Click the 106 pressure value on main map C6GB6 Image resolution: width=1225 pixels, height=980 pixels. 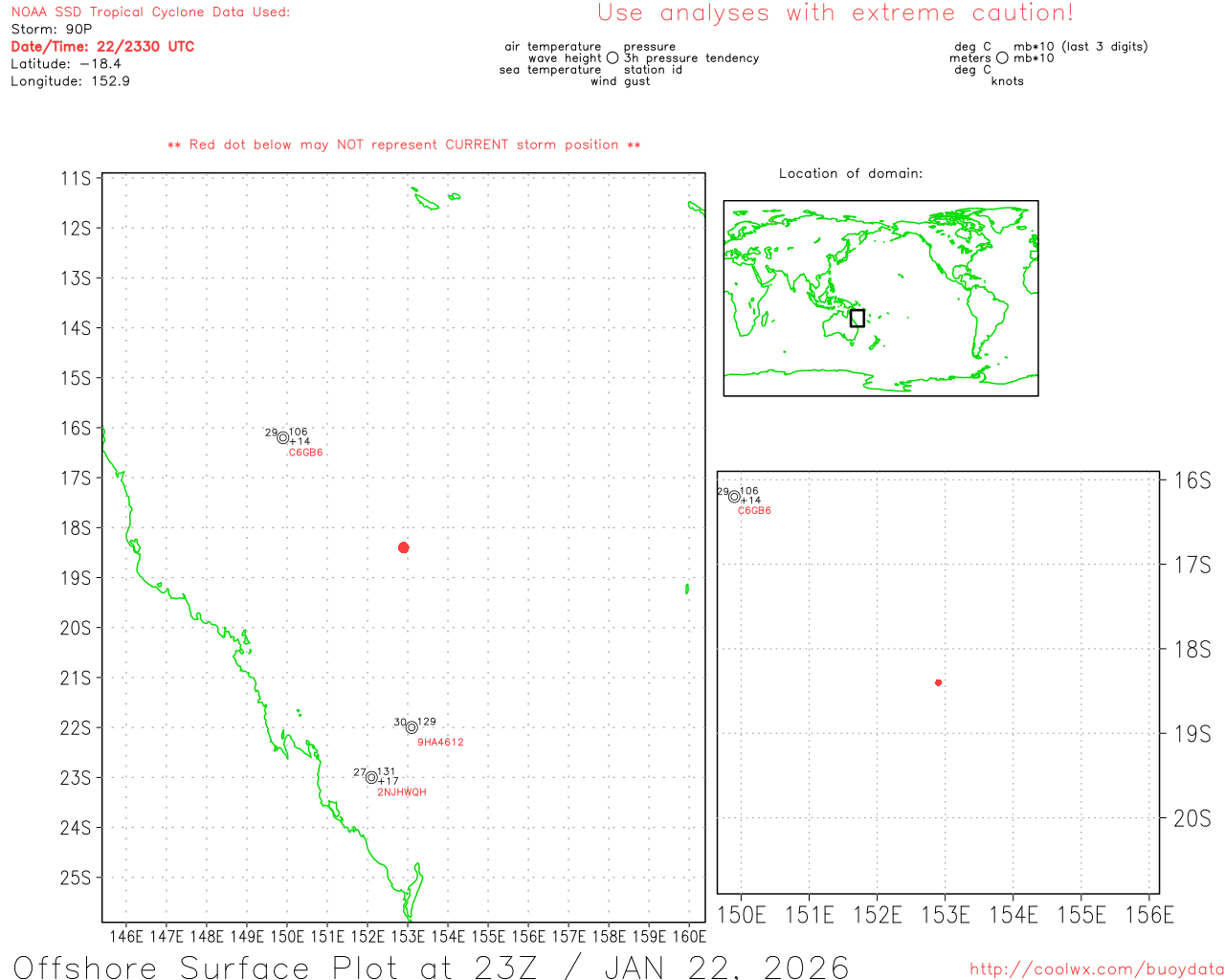(299, 432)
